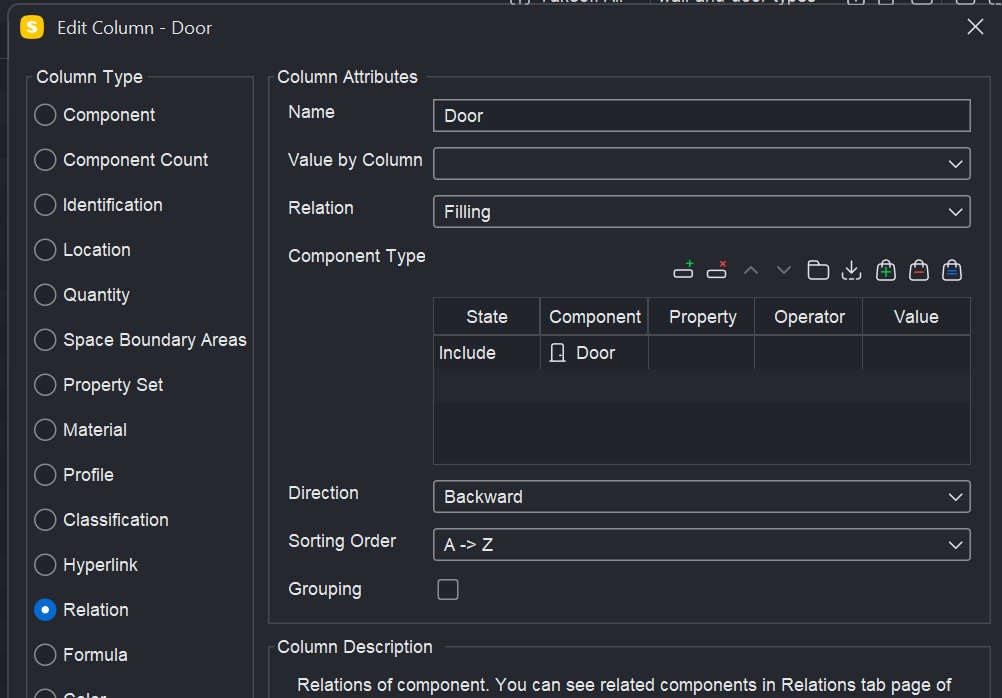This screenshot has width=1002, height=698.
Task: Open the Relation dropdown showing Filling
Action: 702,212
